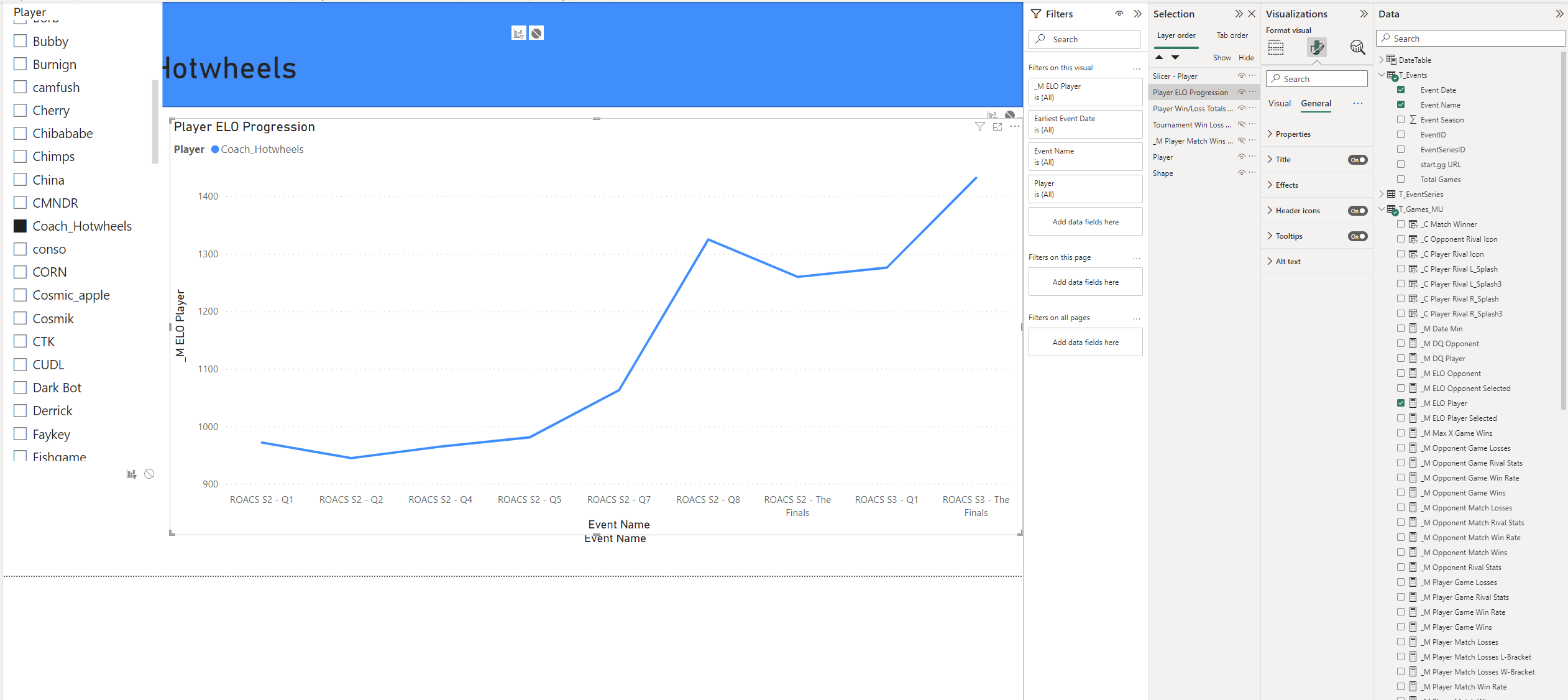Uncheck the _M ELO Player field

[1401, 403]
